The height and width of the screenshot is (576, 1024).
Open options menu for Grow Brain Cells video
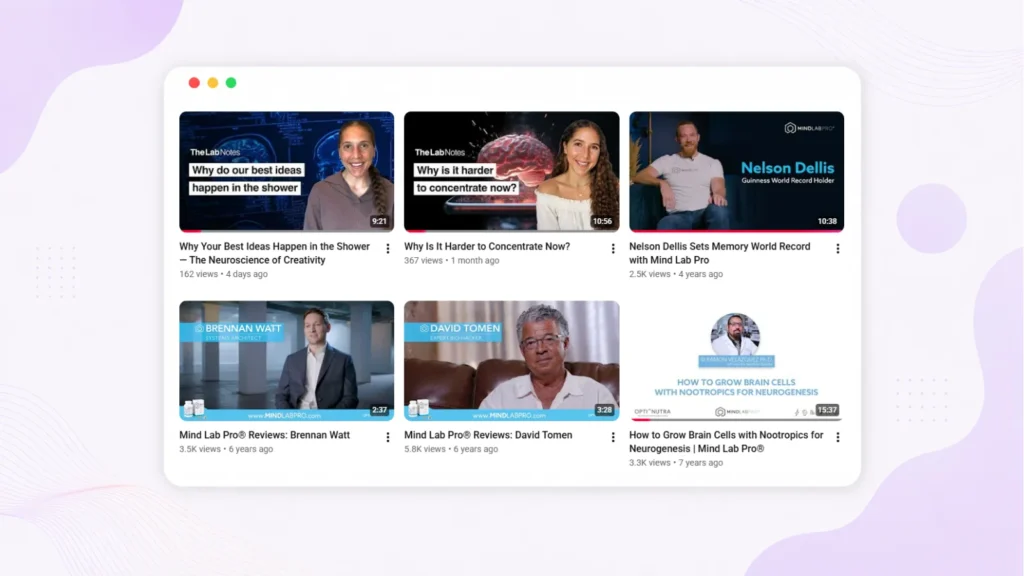(x=838, y=438)
